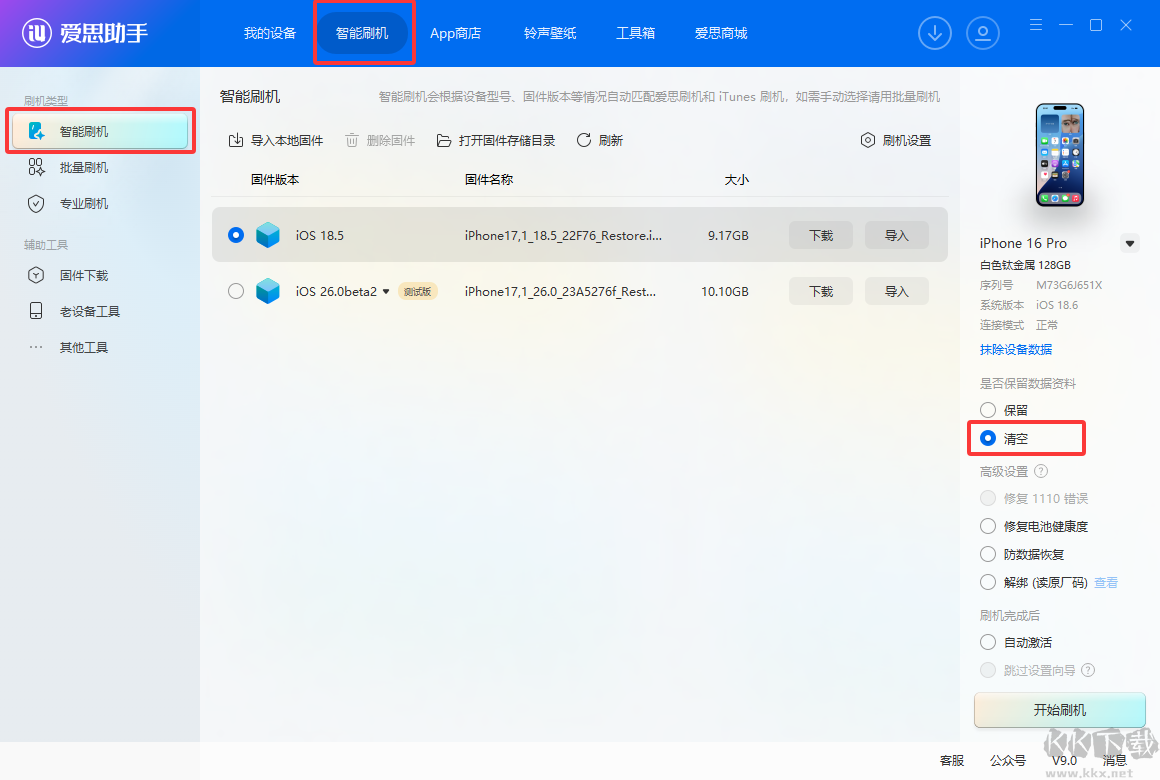Enable 自动激活 after flashing
This screenshot has width=1160, height=780.
click(988, 642)
